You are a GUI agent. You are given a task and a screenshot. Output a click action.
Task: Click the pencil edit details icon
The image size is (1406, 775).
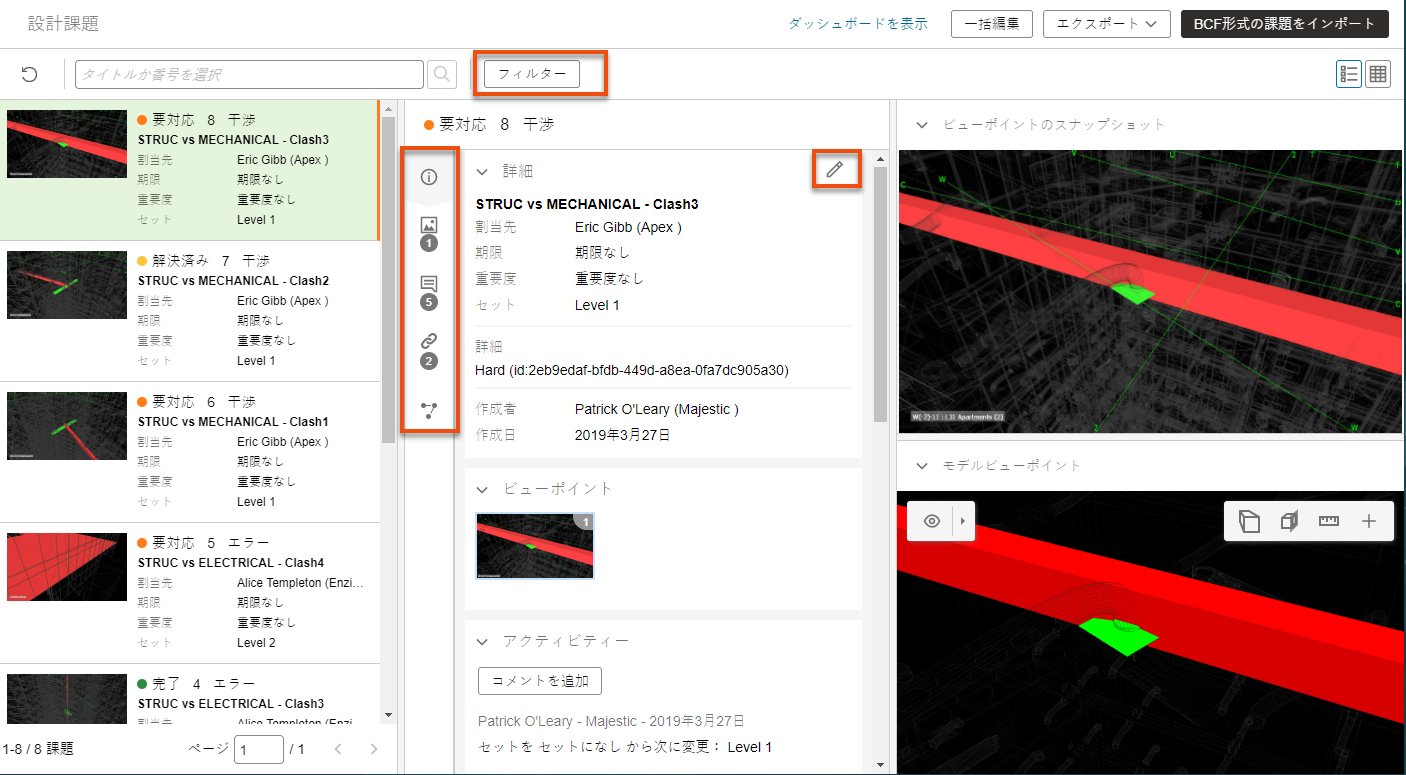835,170
